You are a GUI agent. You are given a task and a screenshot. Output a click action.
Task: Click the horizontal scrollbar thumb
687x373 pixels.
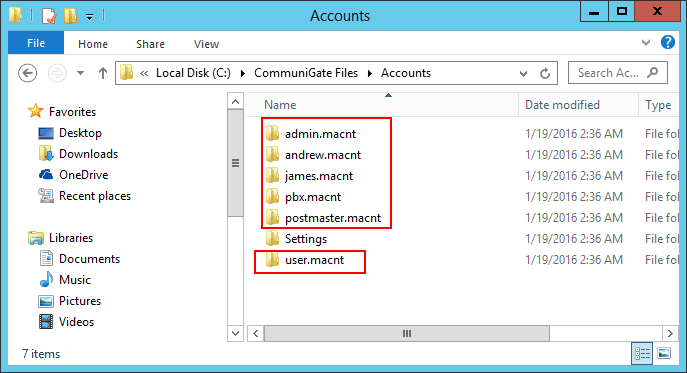coord(407,334)
